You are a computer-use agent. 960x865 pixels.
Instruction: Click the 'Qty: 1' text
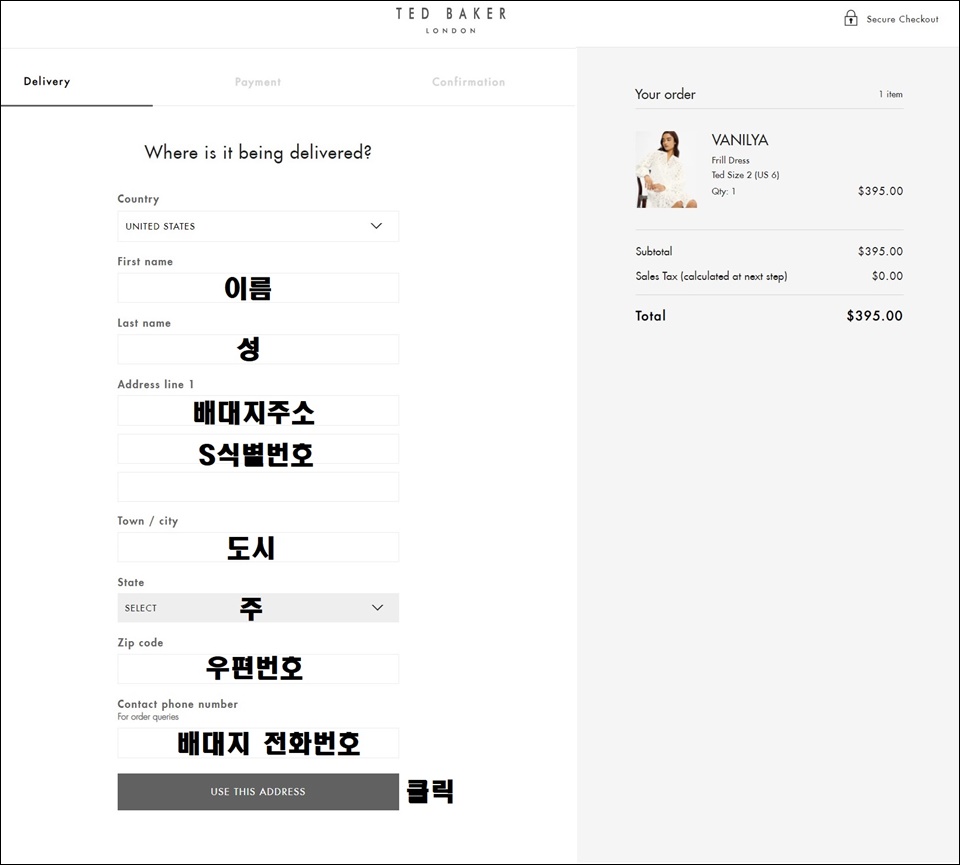pos(723,192)
